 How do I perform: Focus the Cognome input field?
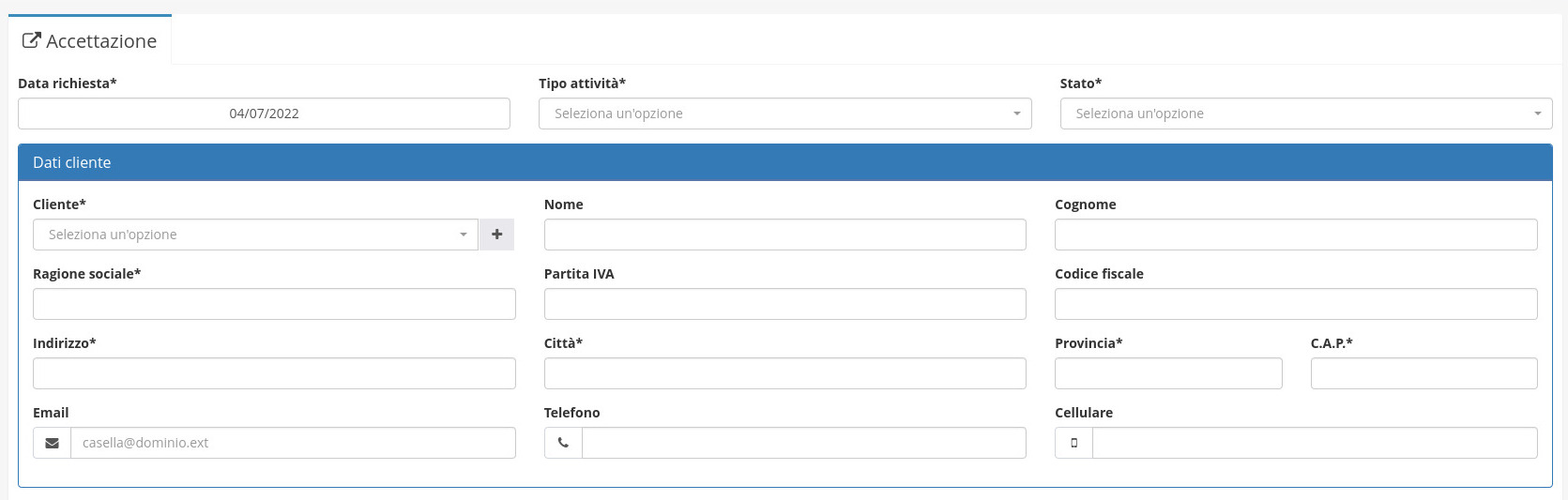[x=1295, y=235]
